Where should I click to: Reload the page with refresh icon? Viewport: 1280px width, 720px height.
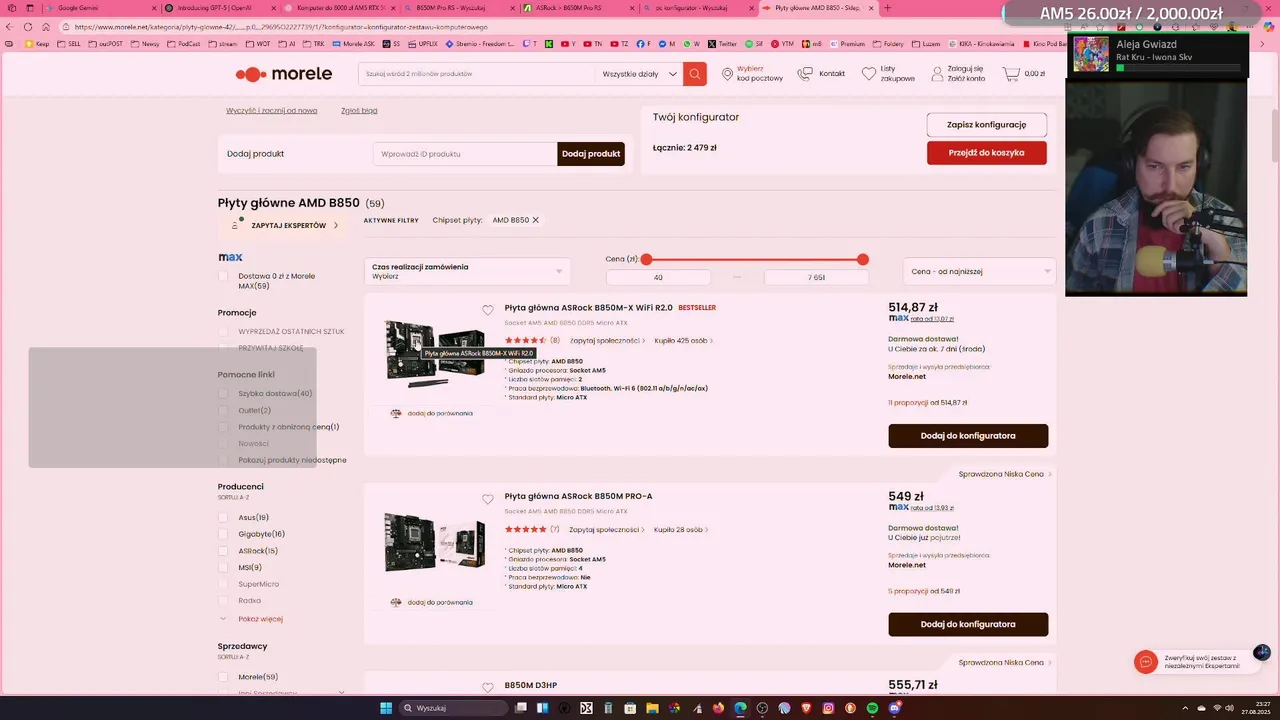(27, 26)
